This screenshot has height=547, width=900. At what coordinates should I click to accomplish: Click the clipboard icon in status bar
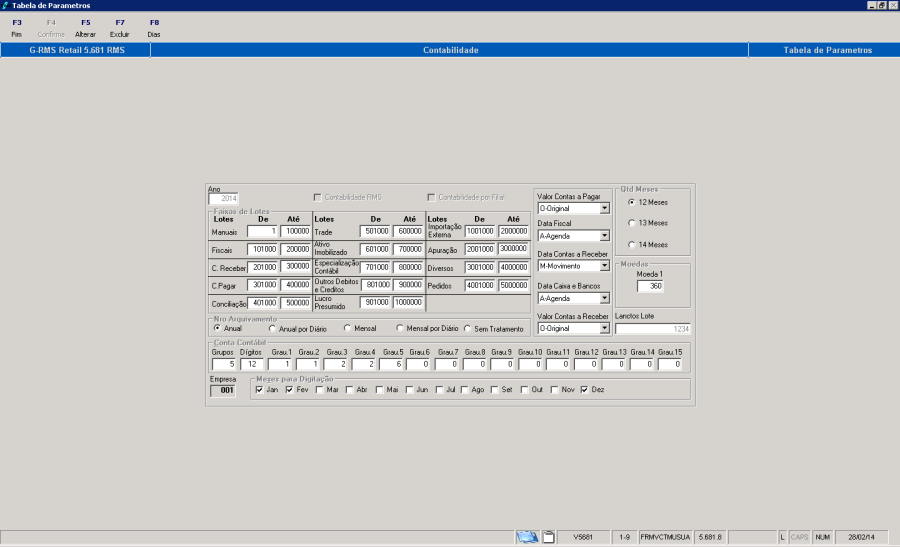click(x=549, y=537)
